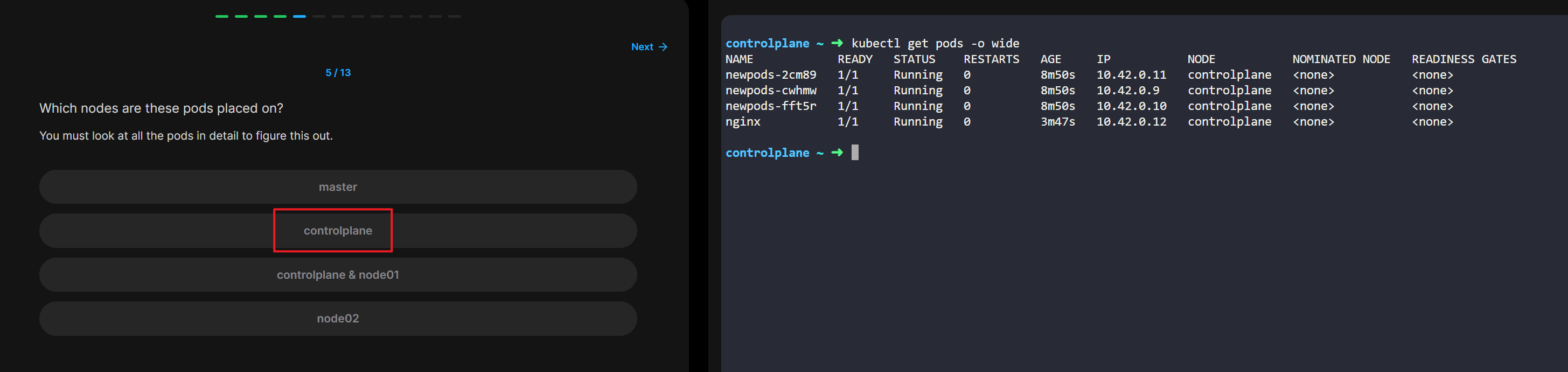Click the nginx pod age 3m47s
Image resolution: width=1568 pixels, height=372 pixels.
(1057, 122)
